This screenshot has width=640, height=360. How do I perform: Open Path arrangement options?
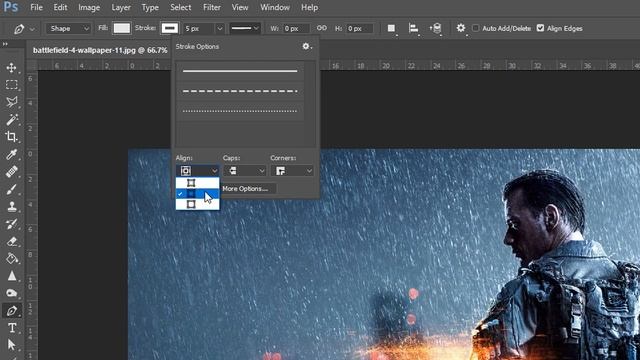click(436, 29)
